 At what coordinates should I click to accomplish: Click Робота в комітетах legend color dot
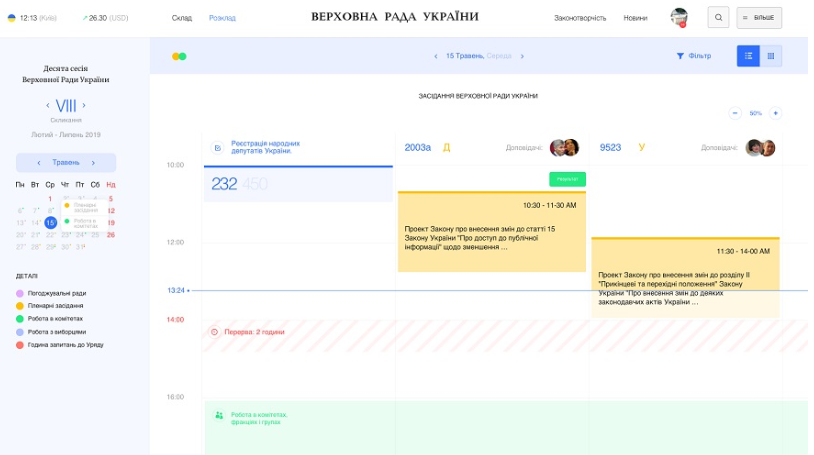point(20,319)
